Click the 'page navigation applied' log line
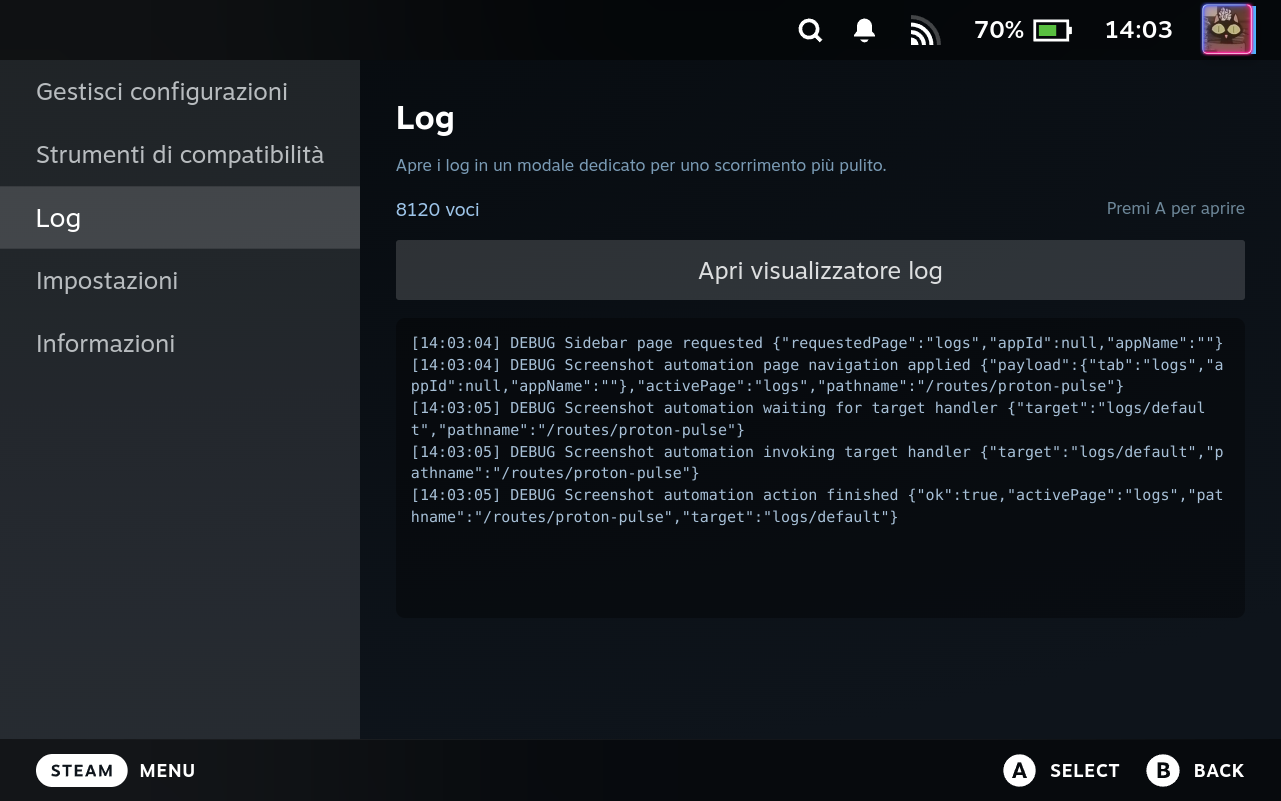Screen dimensions: 1281x801 click(817, 376)
